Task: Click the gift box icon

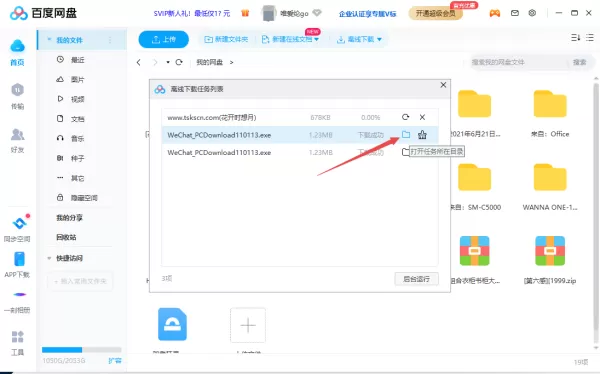Action: coord(245,13)
